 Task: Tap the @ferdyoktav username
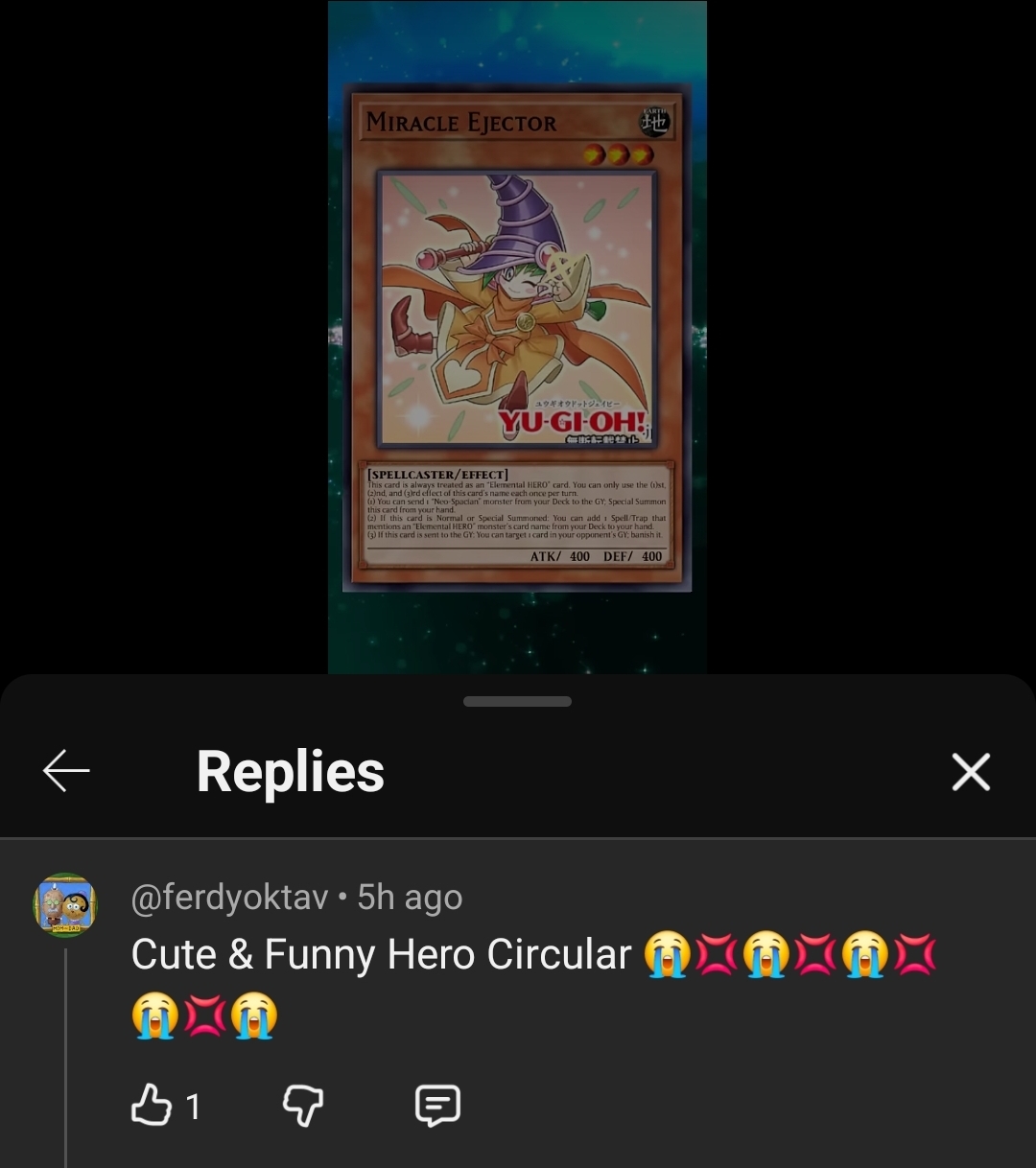click(229, 898)
